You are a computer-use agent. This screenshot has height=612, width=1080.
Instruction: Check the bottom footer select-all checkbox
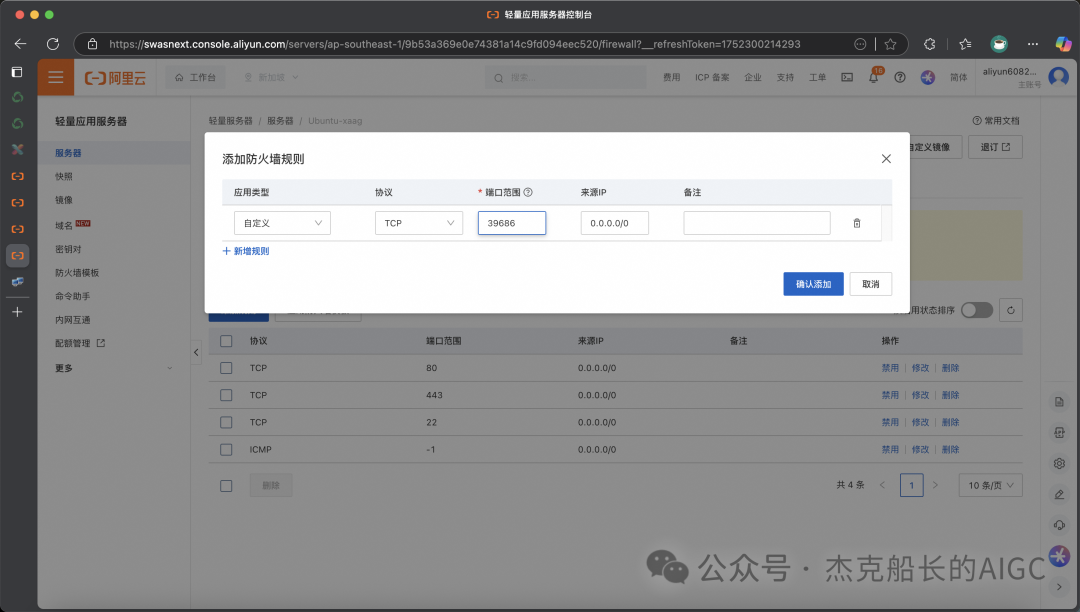(x=226, y=486)
